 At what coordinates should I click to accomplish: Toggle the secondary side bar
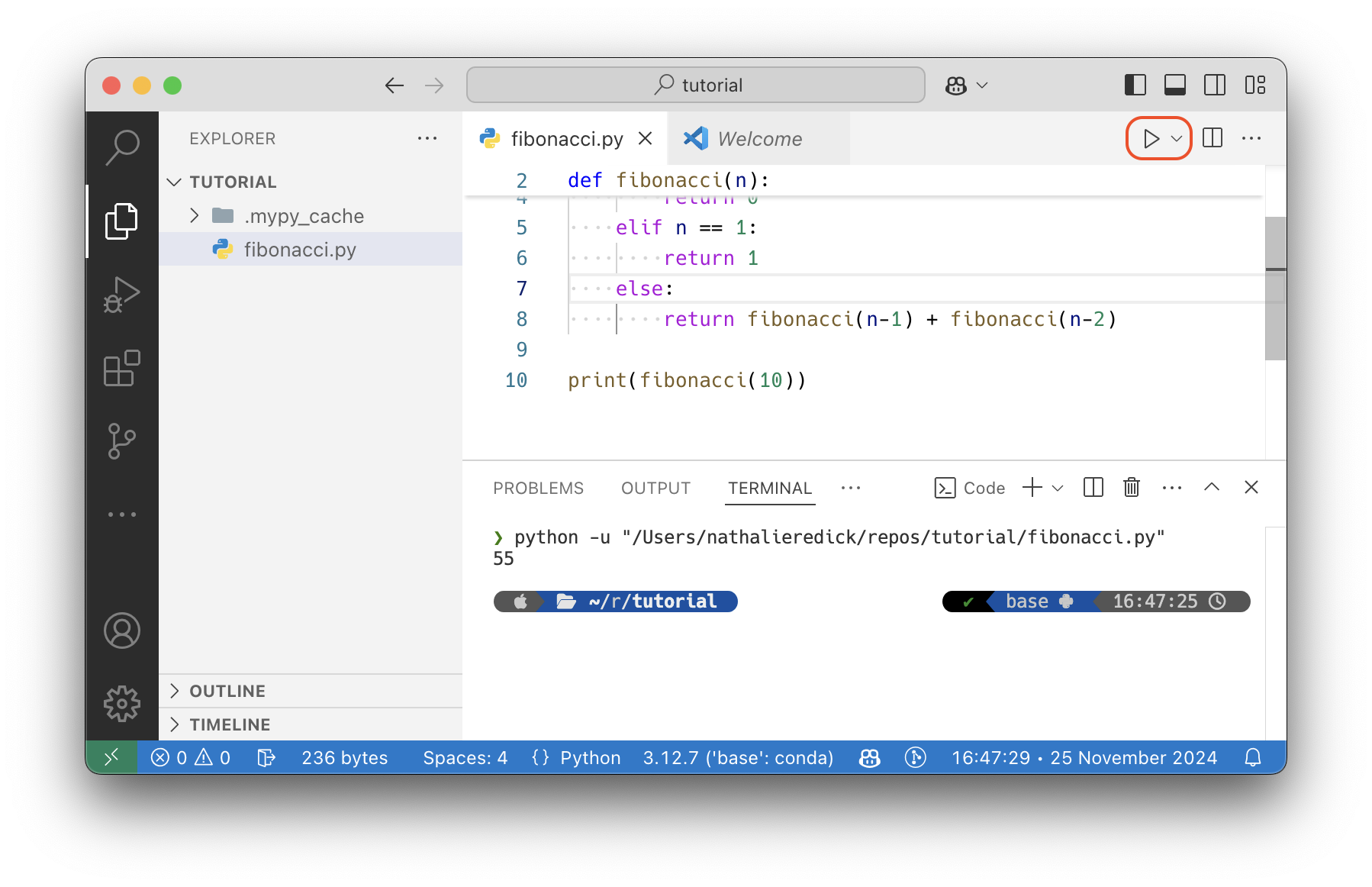pos(1215,85)
